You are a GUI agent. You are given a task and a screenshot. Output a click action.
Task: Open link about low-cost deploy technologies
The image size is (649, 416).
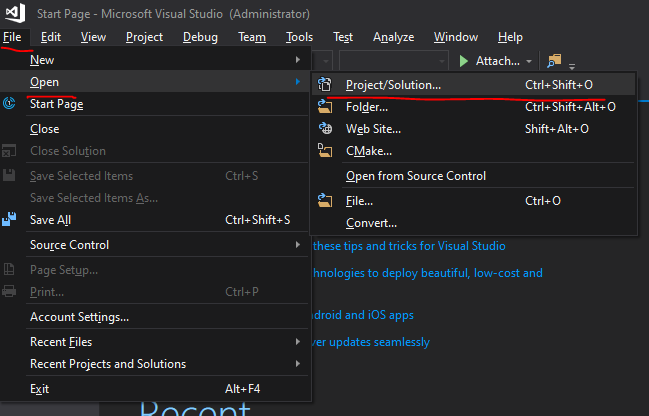tap(427, 273)
